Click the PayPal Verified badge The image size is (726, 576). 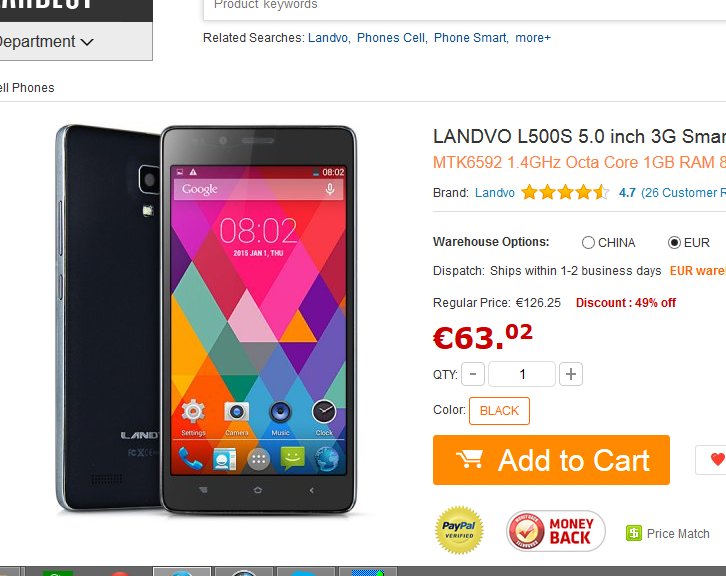point(459,530)
